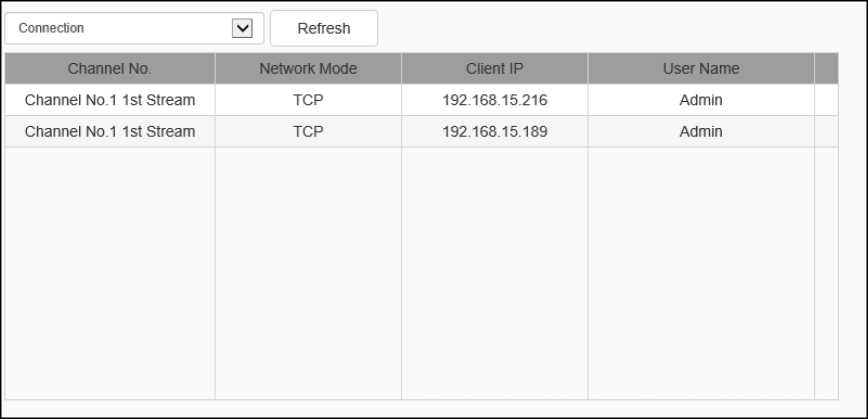Click the Network Mode column header
This screenshot has height=419, width=868.
308,69
